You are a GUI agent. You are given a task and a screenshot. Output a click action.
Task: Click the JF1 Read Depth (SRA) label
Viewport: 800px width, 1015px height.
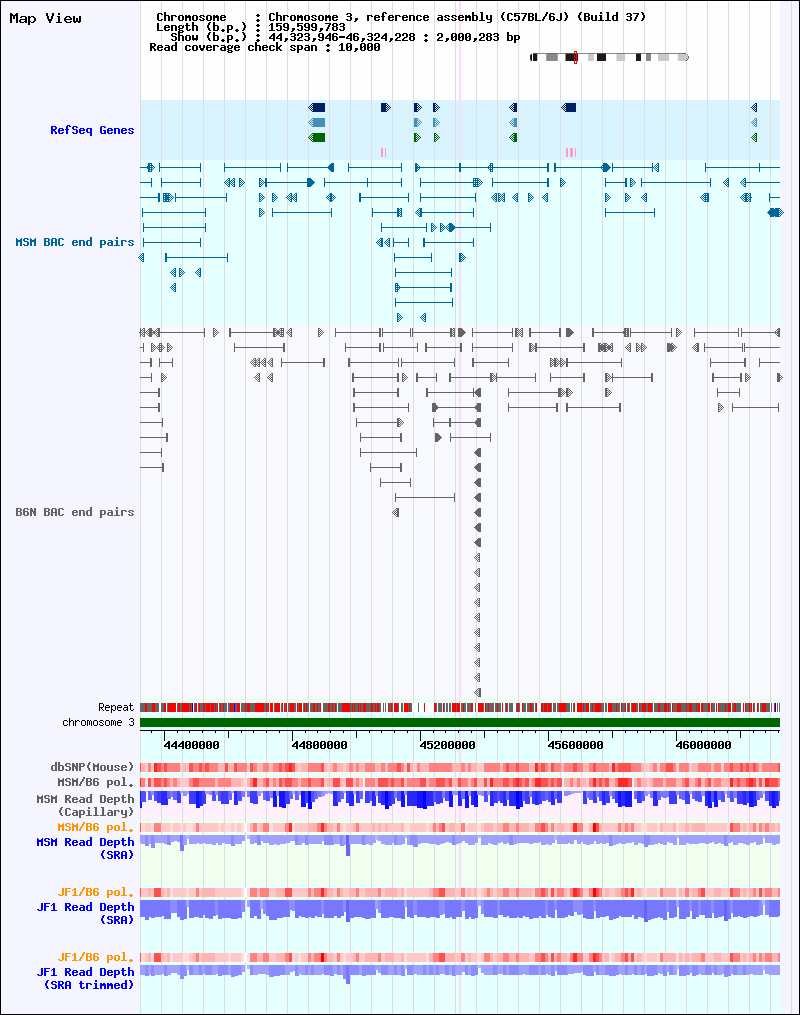85,913
